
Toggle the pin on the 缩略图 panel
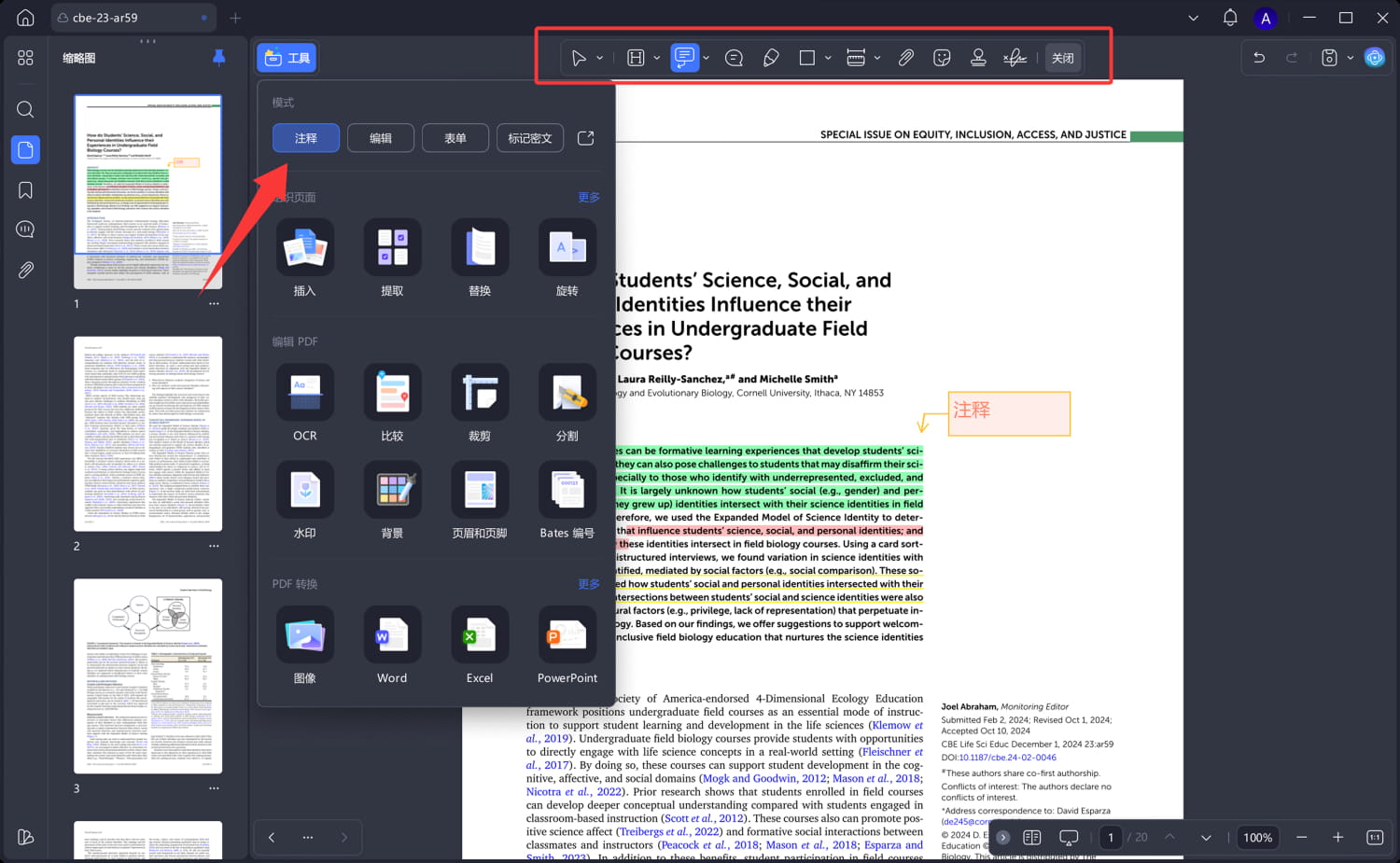pos(219,58)
